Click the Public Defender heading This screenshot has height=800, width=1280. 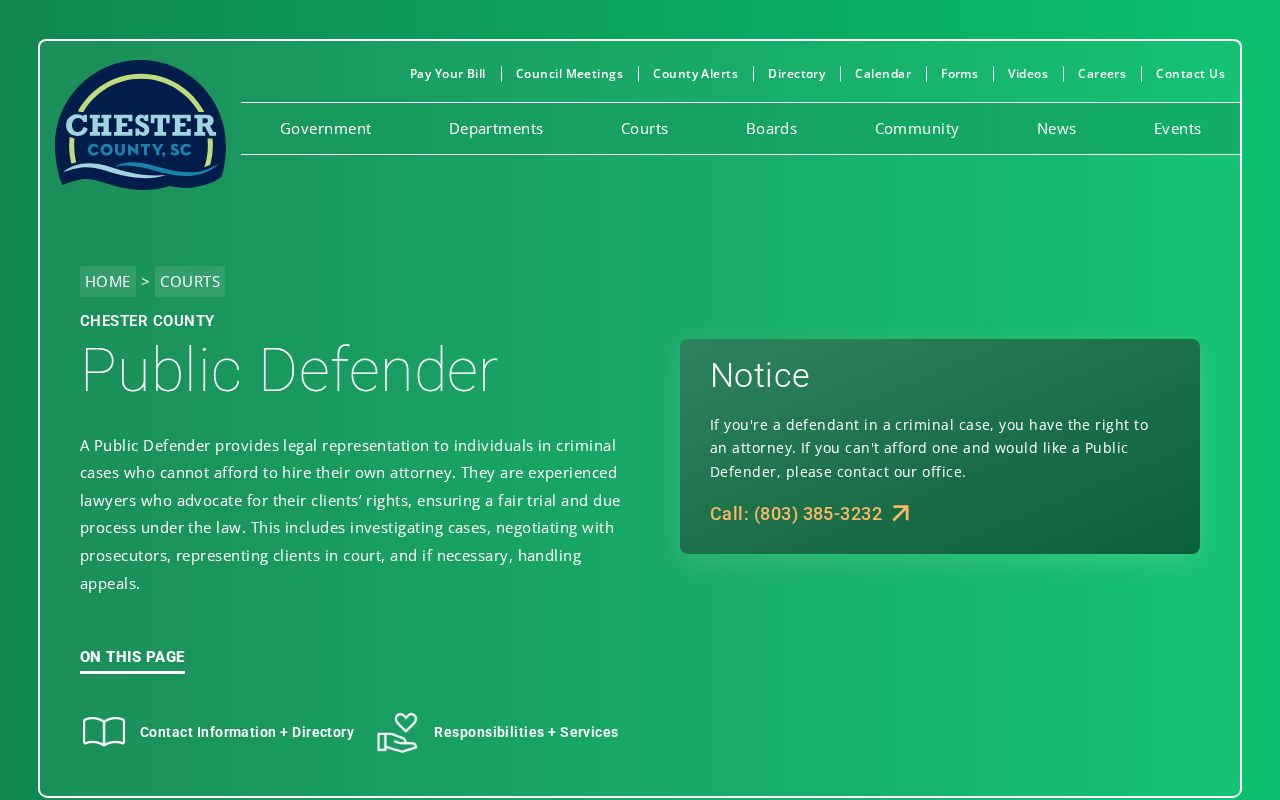(289, 370)
